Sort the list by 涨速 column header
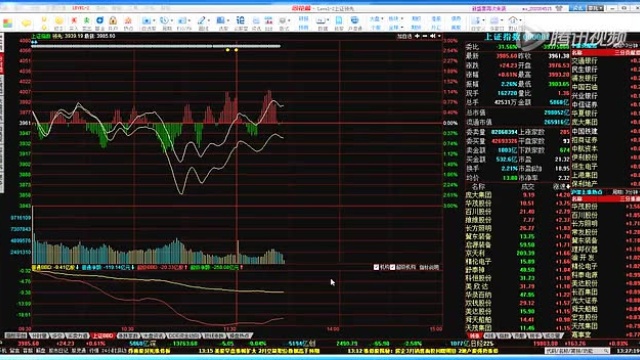The height and width of the screenshot is (360, 640). tap(560, 187)
